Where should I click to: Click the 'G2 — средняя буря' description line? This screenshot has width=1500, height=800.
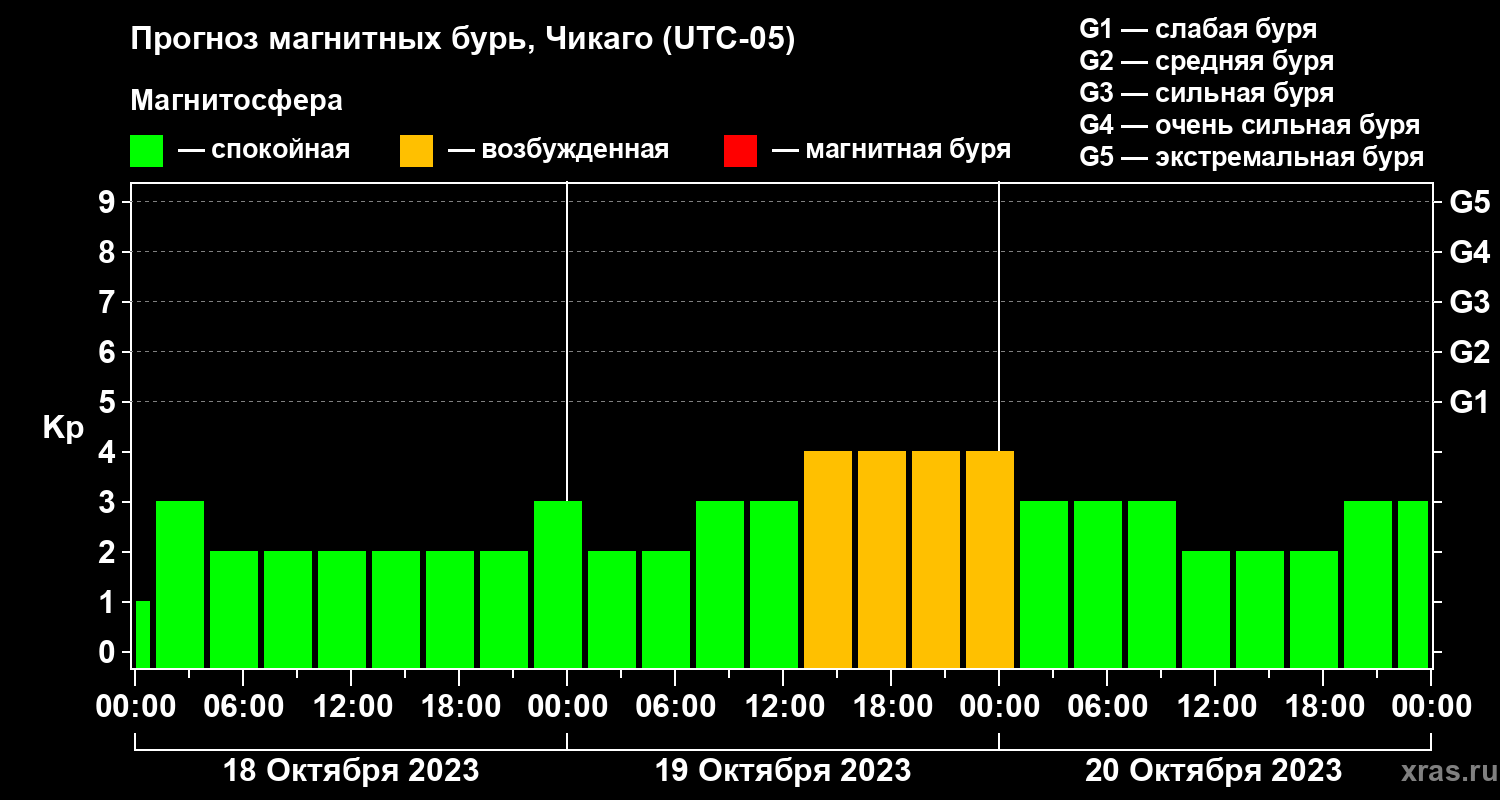coord(1206,61)
